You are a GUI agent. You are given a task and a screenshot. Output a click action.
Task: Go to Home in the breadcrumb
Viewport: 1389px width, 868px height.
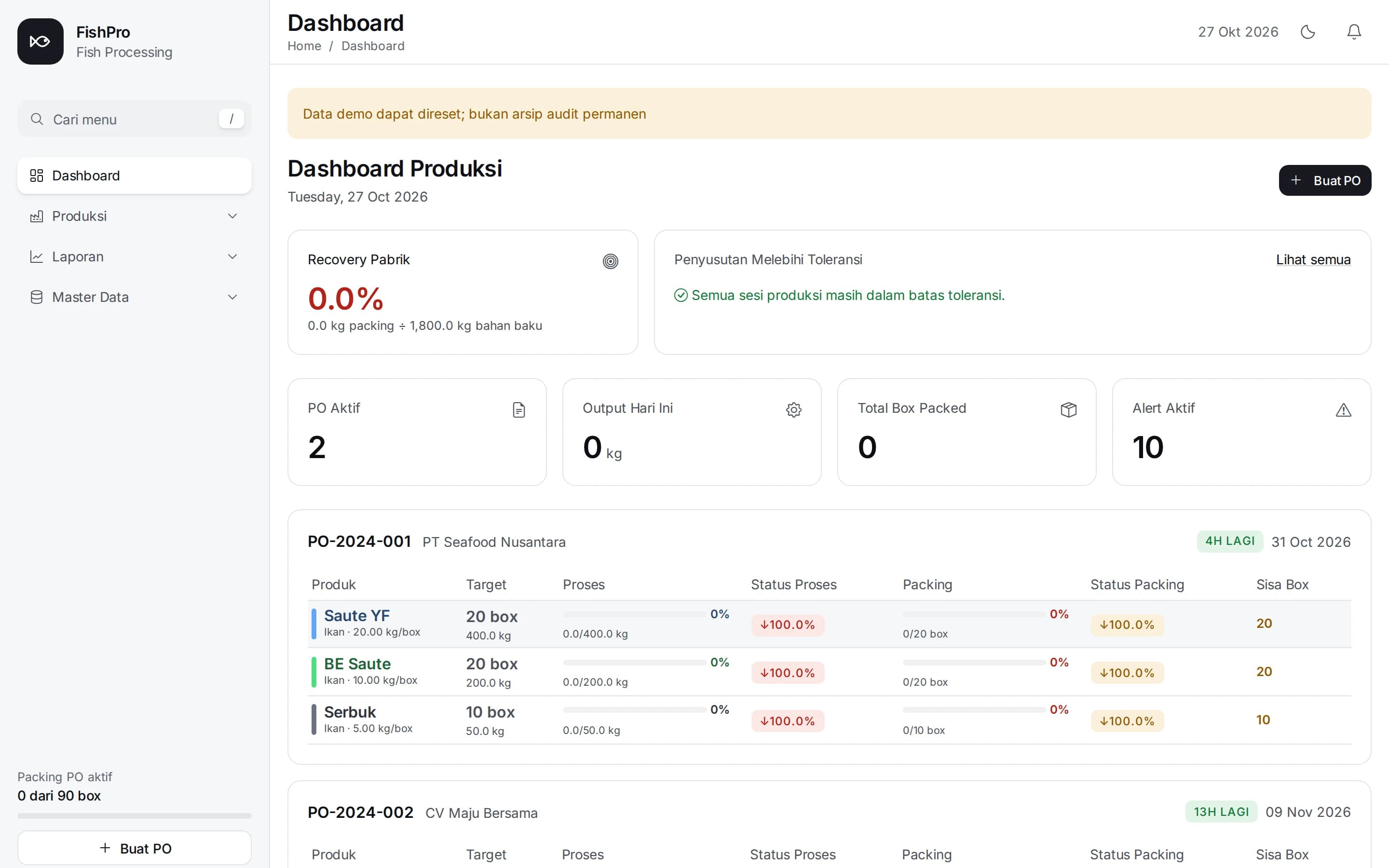pos(304,46)
